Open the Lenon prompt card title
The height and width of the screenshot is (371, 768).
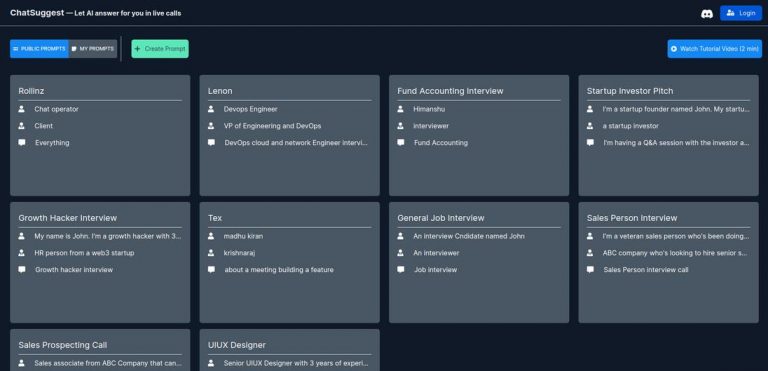point(220,91)
